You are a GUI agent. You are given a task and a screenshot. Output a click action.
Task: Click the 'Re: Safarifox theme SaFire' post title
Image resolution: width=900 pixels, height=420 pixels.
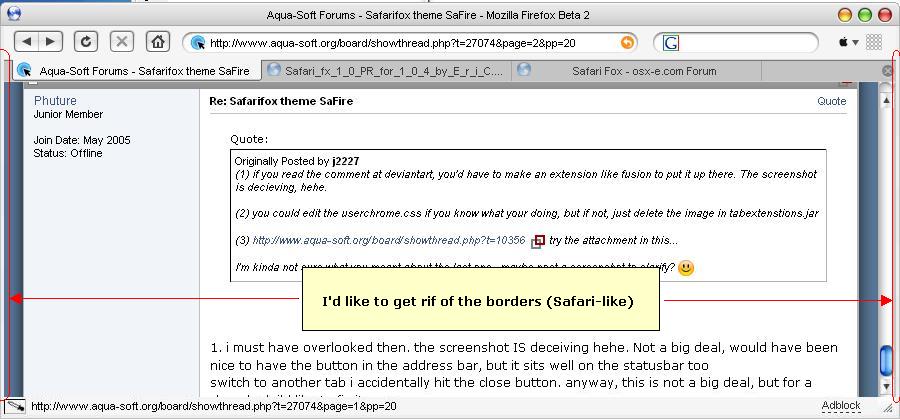pos(281,102)
